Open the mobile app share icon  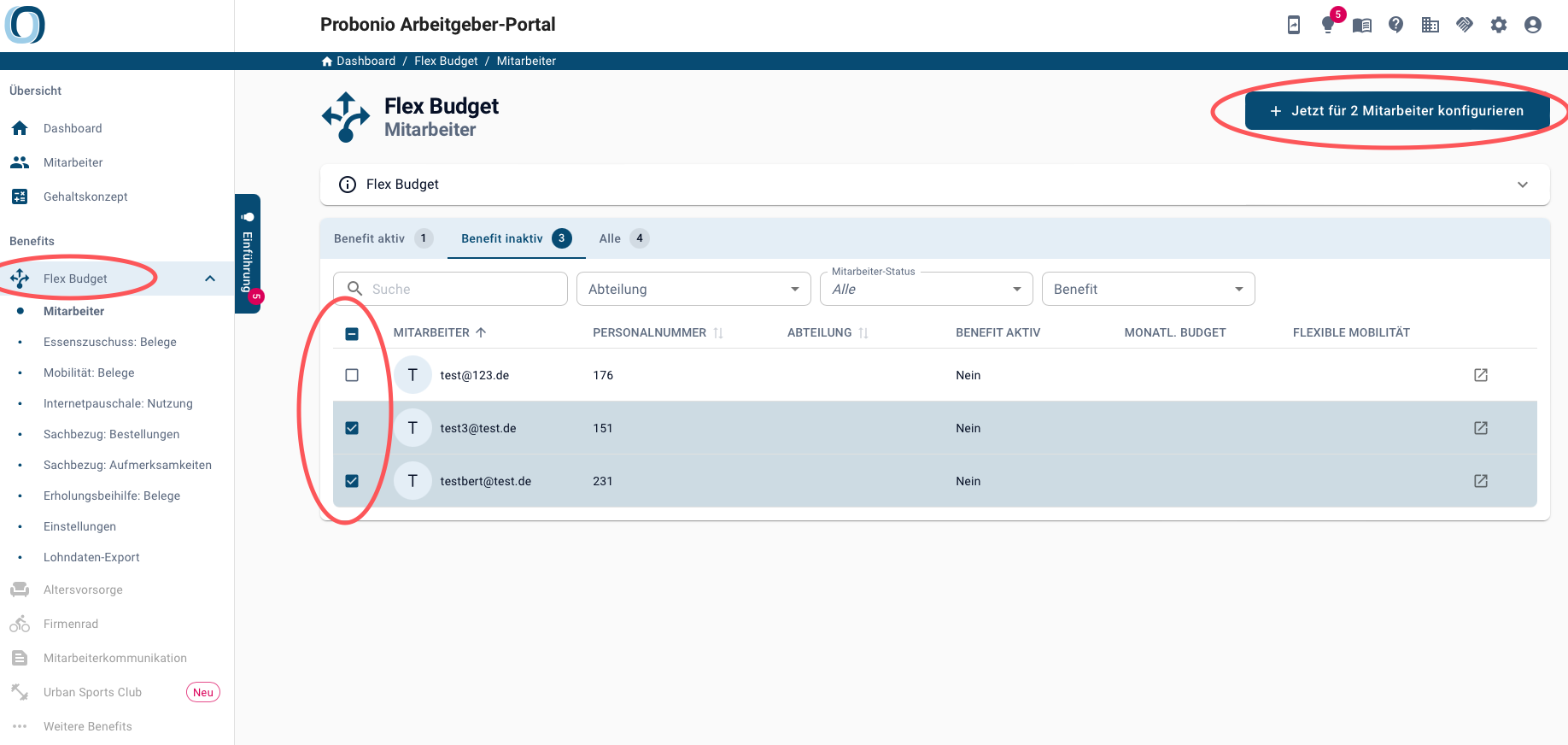(1294, 25)
